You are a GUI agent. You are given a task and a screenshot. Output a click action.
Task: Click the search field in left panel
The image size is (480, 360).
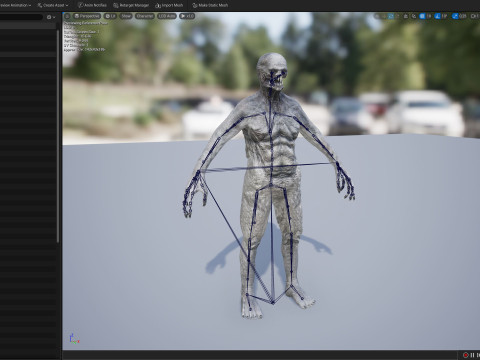(x=21, y=17)
